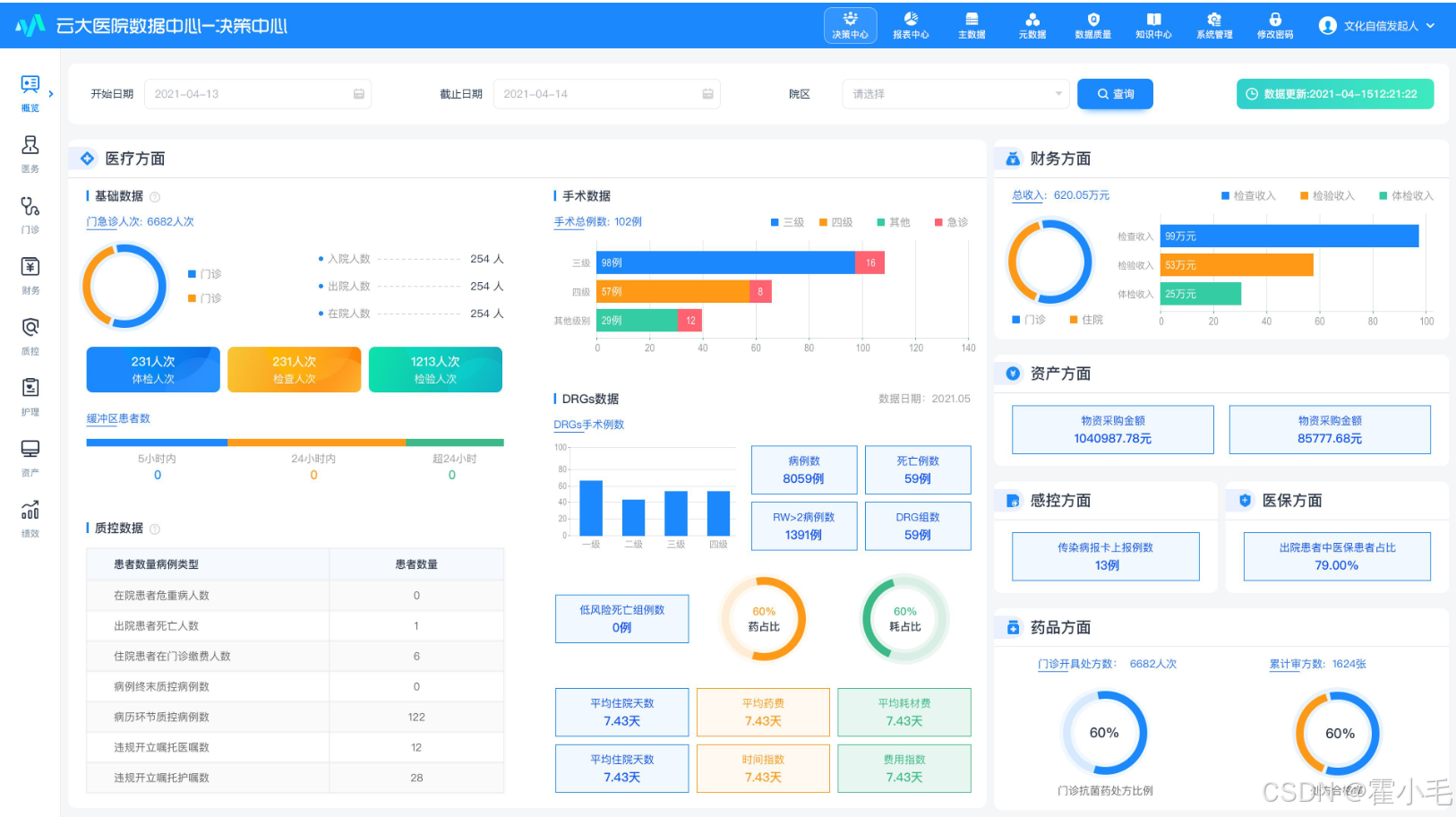
Task: Click the app logo in header
Action: pyautogui.click(x=30, y=25)
